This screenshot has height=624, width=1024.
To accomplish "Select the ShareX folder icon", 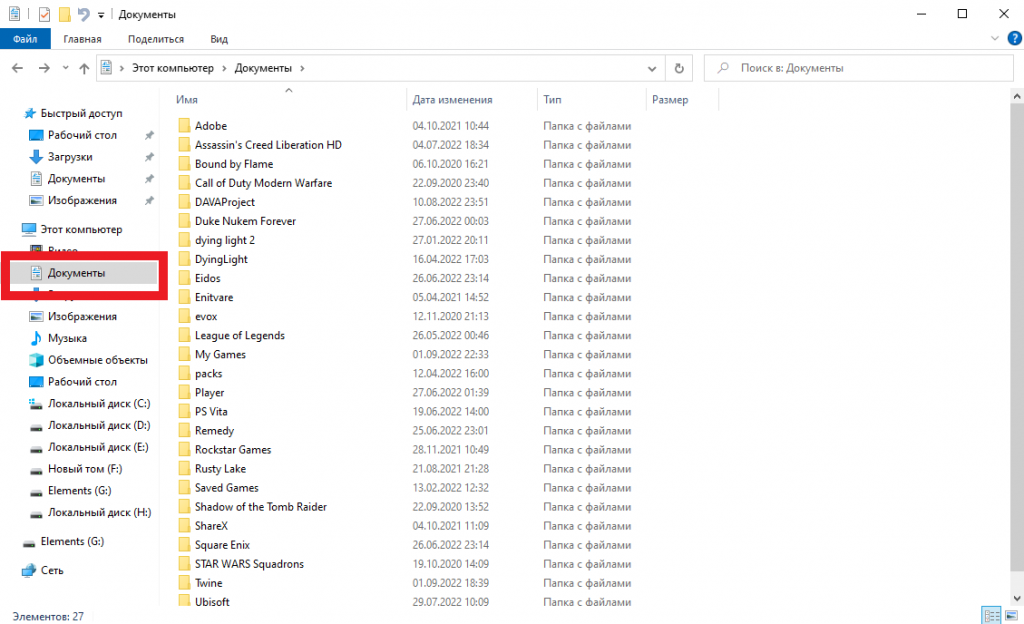I will (184, 525).
